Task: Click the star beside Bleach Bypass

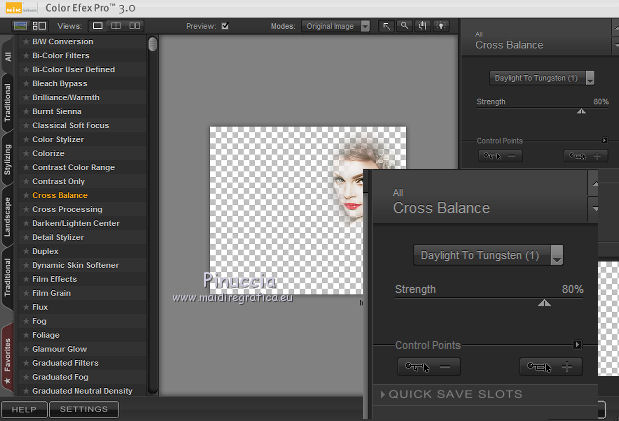Action: (x=26, y=84)
